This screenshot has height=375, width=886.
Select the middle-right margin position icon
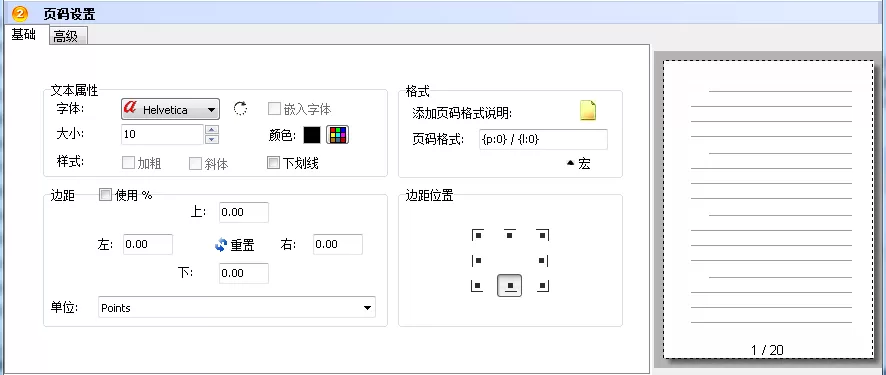click(542, 260)
